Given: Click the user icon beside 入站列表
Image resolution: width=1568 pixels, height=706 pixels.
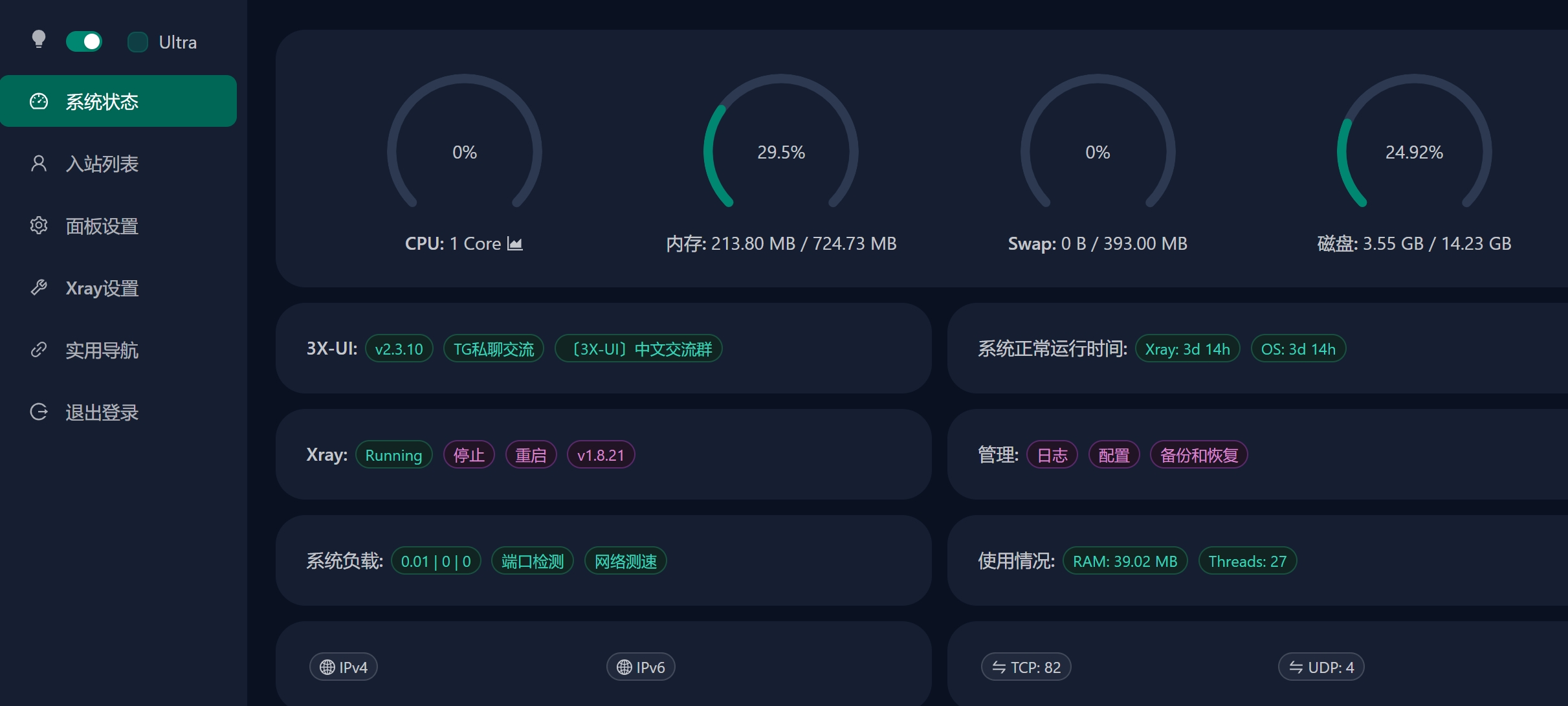Looking at the screenshot, I should [39, 164].
